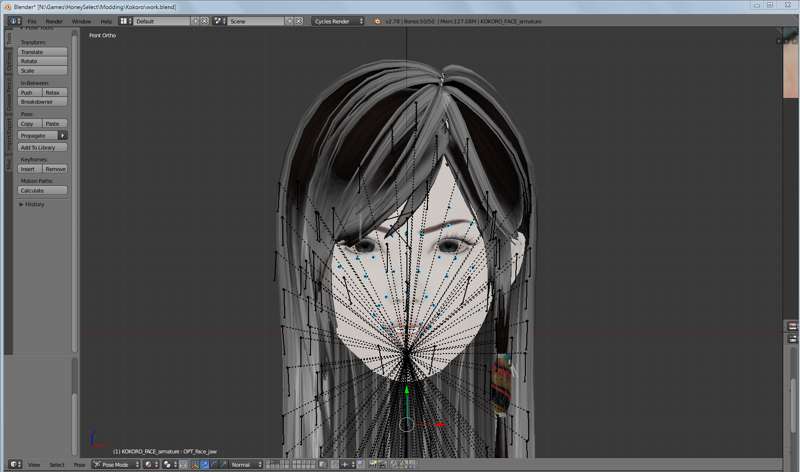Click the Scale transform button
This screenshot has width=800, height=472.
coord(42,70)
